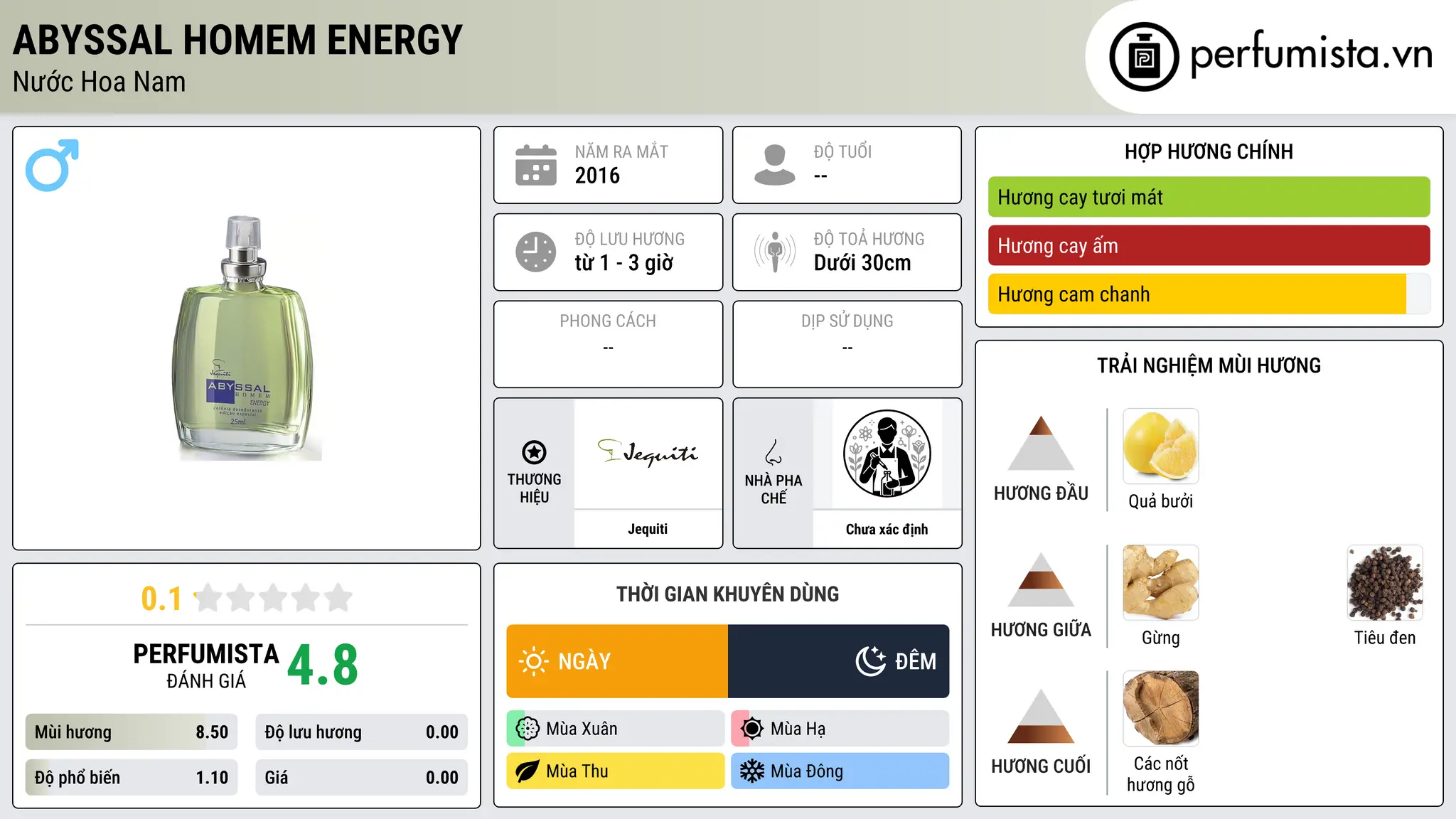Click the sillage icon for Độ toả hương
Screen dimensions: 1456x819
coord(775,252)
